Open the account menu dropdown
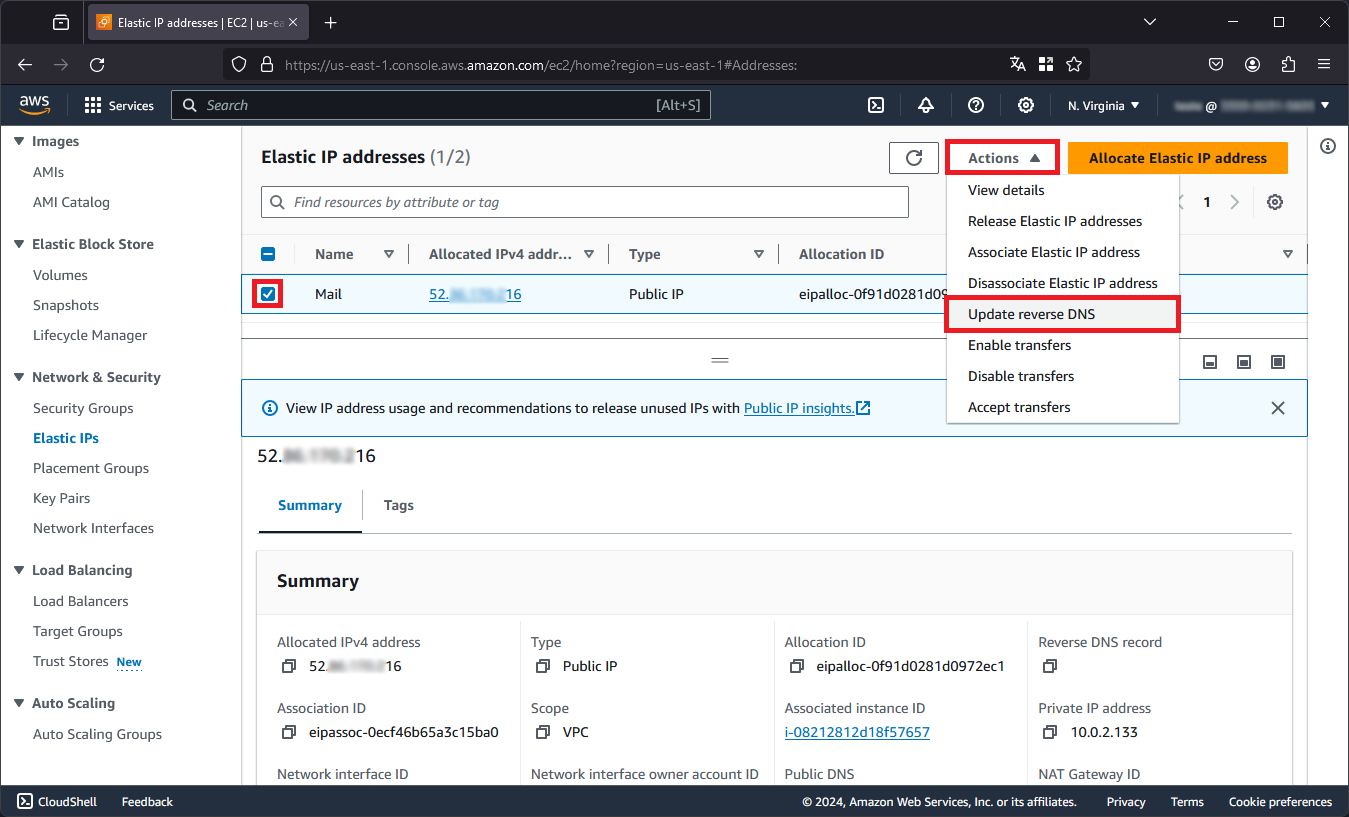Screen dimensions: 1349x817 click(x=1252, y=105)
